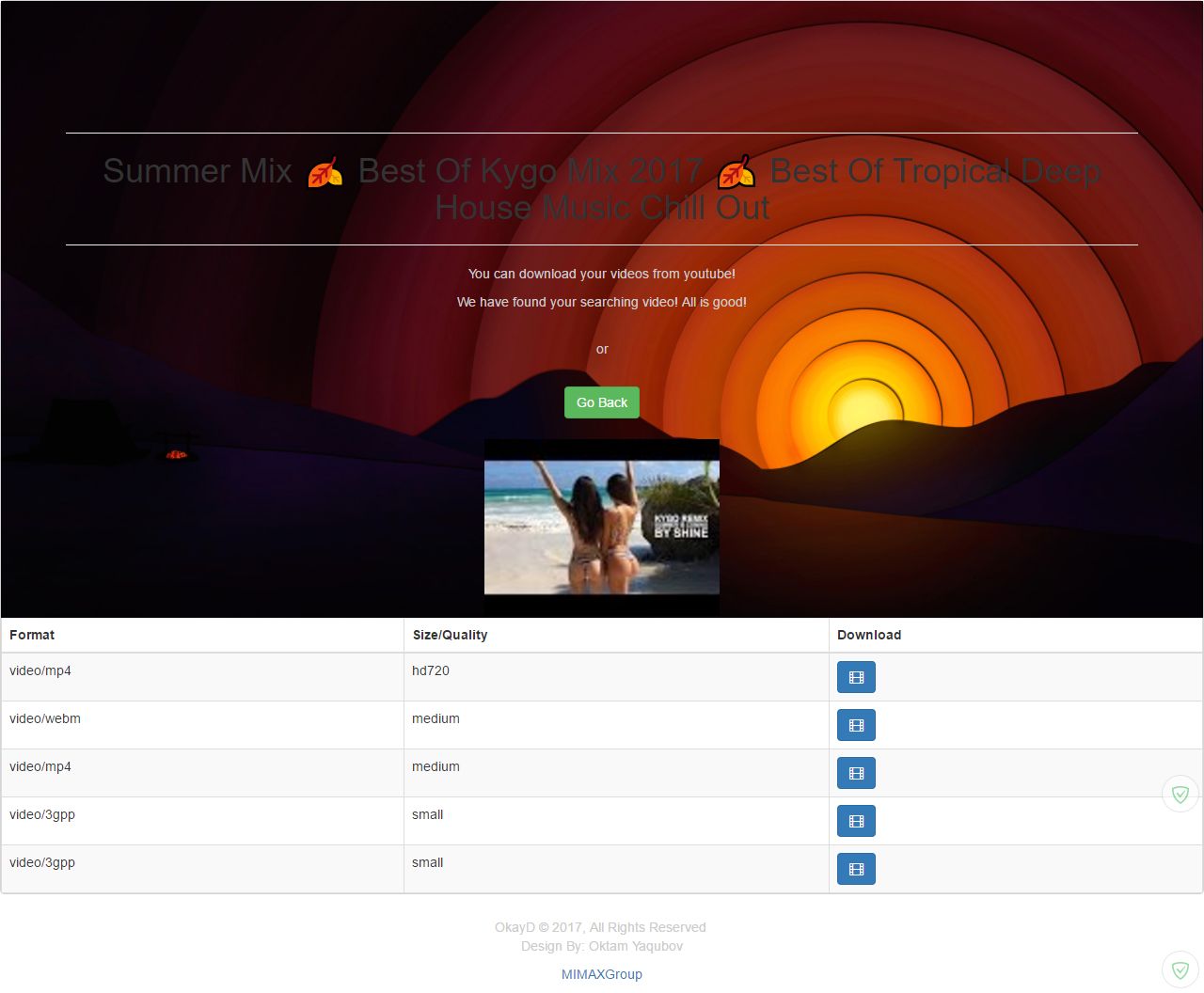1204x993 pixels.
Task: Select the 'OkayD © 2017, All Rights Reserved' text
Action: point(600,927)
